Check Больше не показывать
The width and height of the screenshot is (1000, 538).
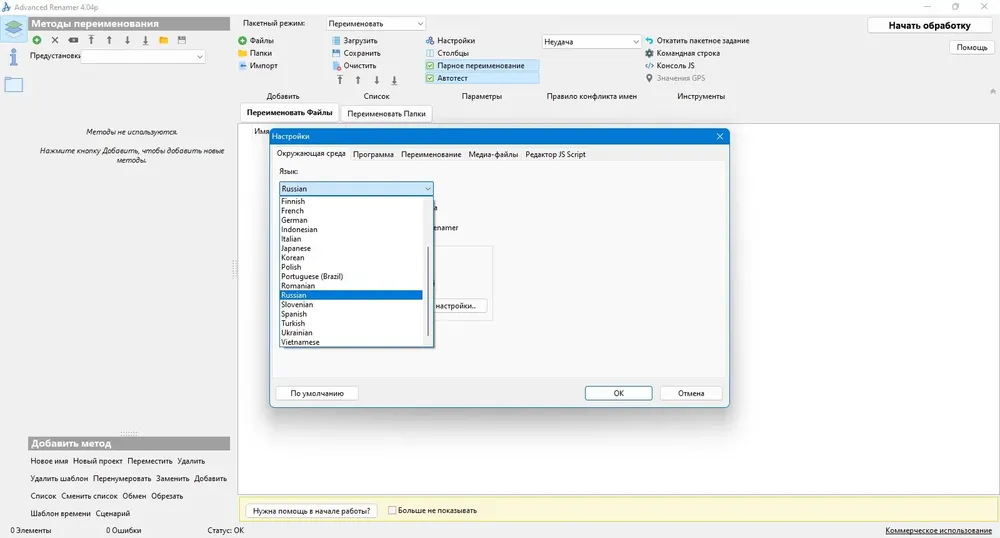[x=392, y=511]
